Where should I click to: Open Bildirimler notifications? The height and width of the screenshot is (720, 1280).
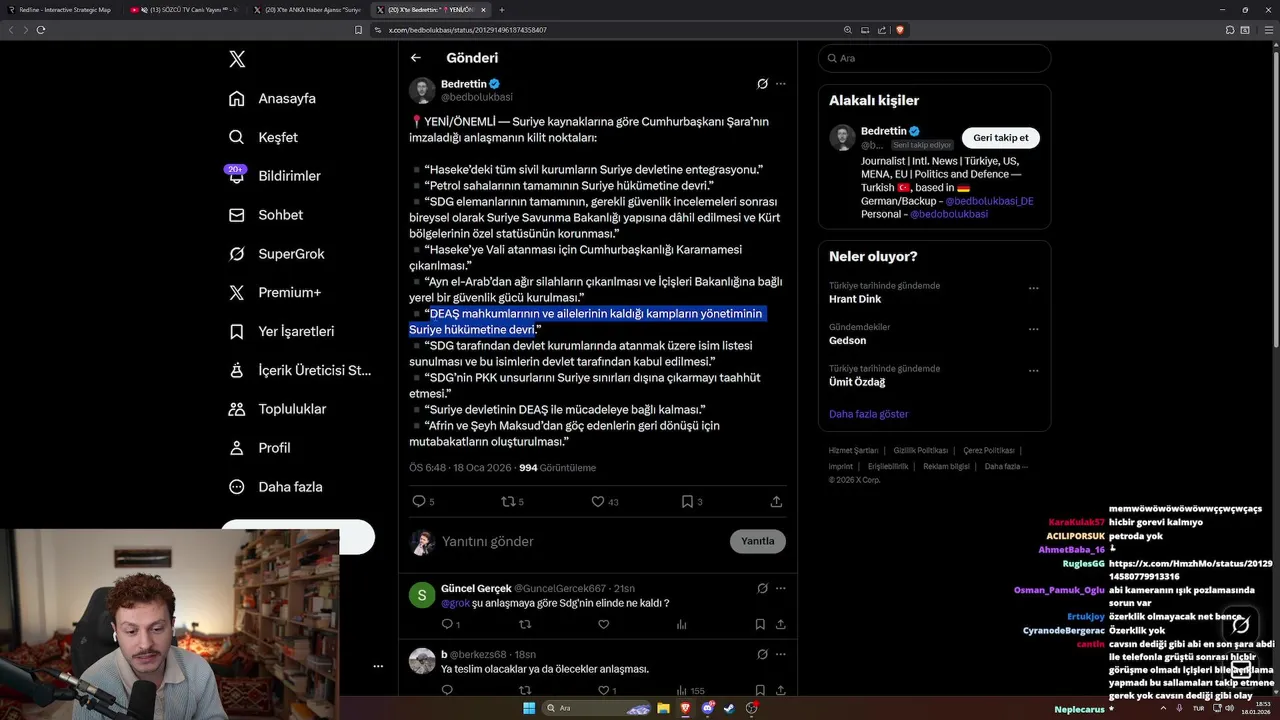(274, 176)
